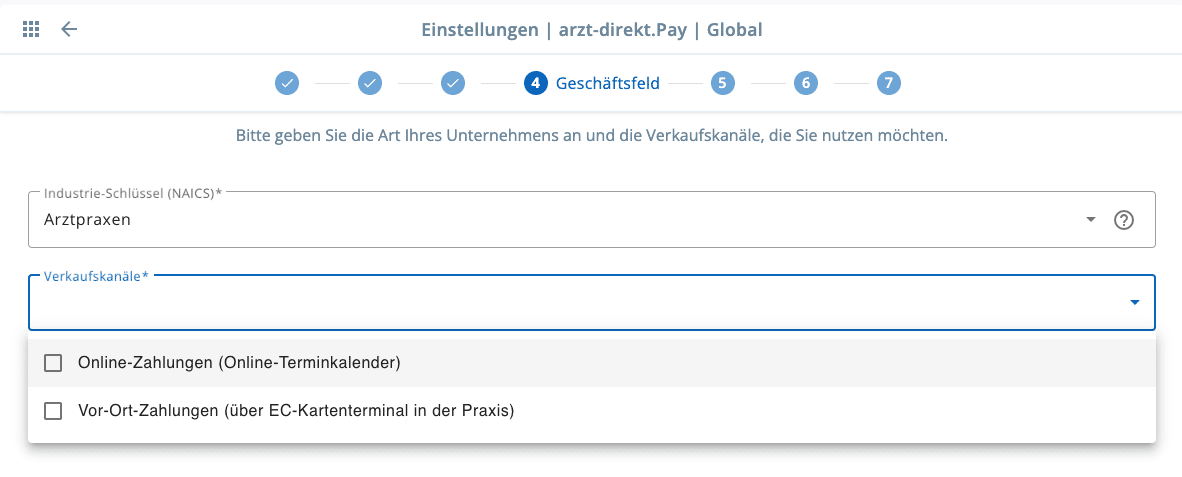
Task: Check the Vor-Ort-Zahlungen checkbox
Action: click(x=53, y=411)
